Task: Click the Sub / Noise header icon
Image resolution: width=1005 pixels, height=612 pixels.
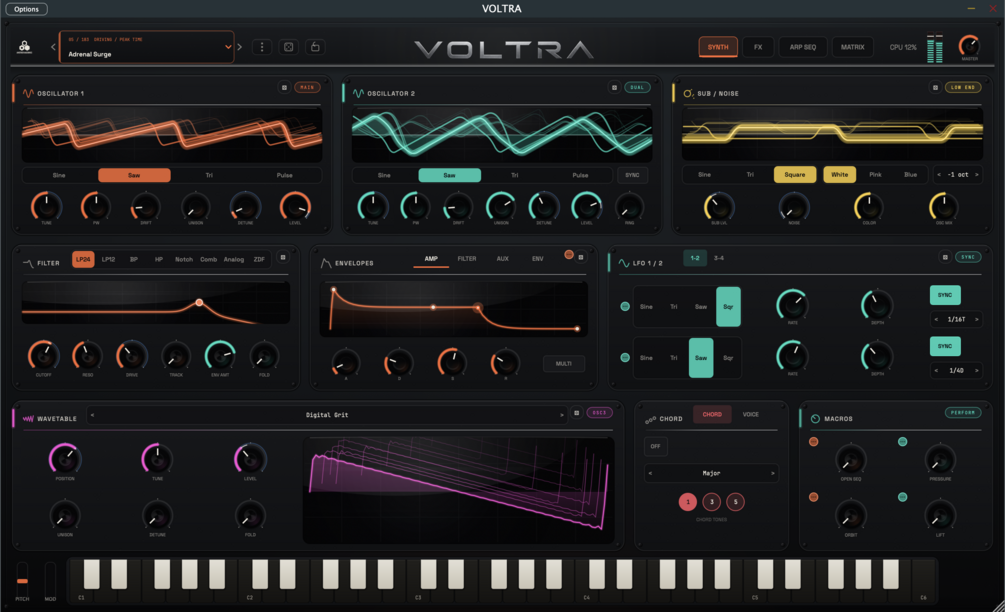Action: pyautogui.click(x=688, y=94)
